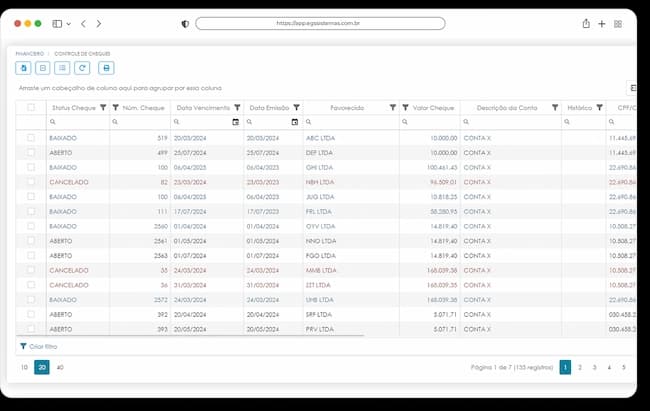Viewport: 650px width, 411px height.
Task: Go back with browser back arrow
Action: click(x=83, y=24)
